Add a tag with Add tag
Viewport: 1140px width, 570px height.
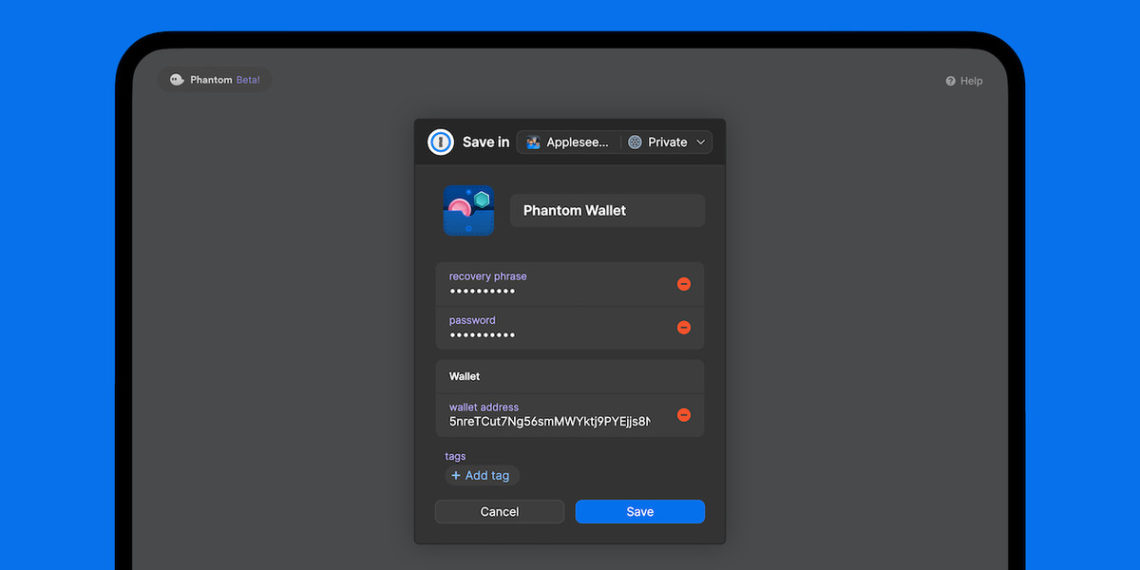click(x=481, y=475)
